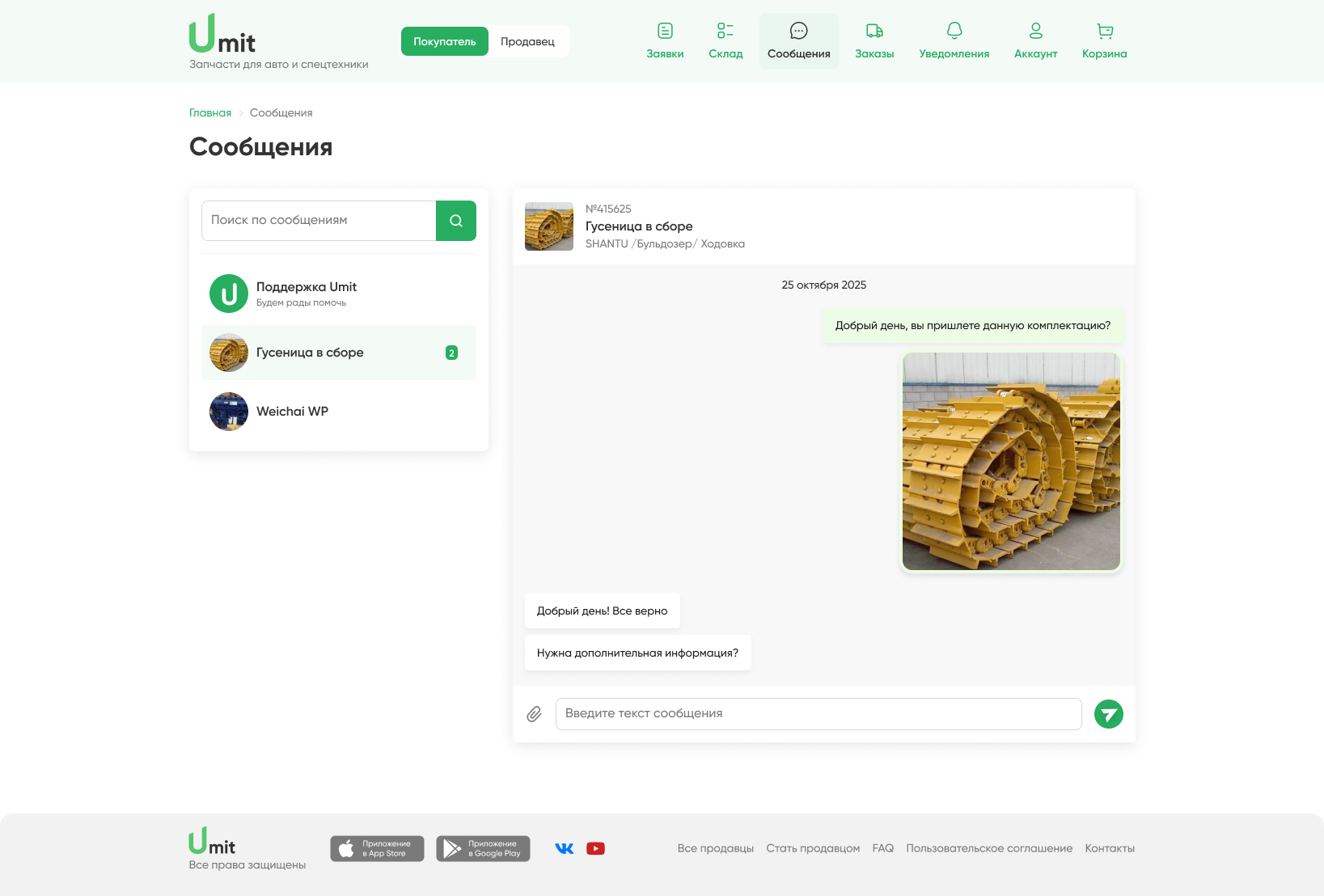Focus the Введите текст сообщения field
This screenshot has width=1324, height=896.
click(x=819, y=714)
